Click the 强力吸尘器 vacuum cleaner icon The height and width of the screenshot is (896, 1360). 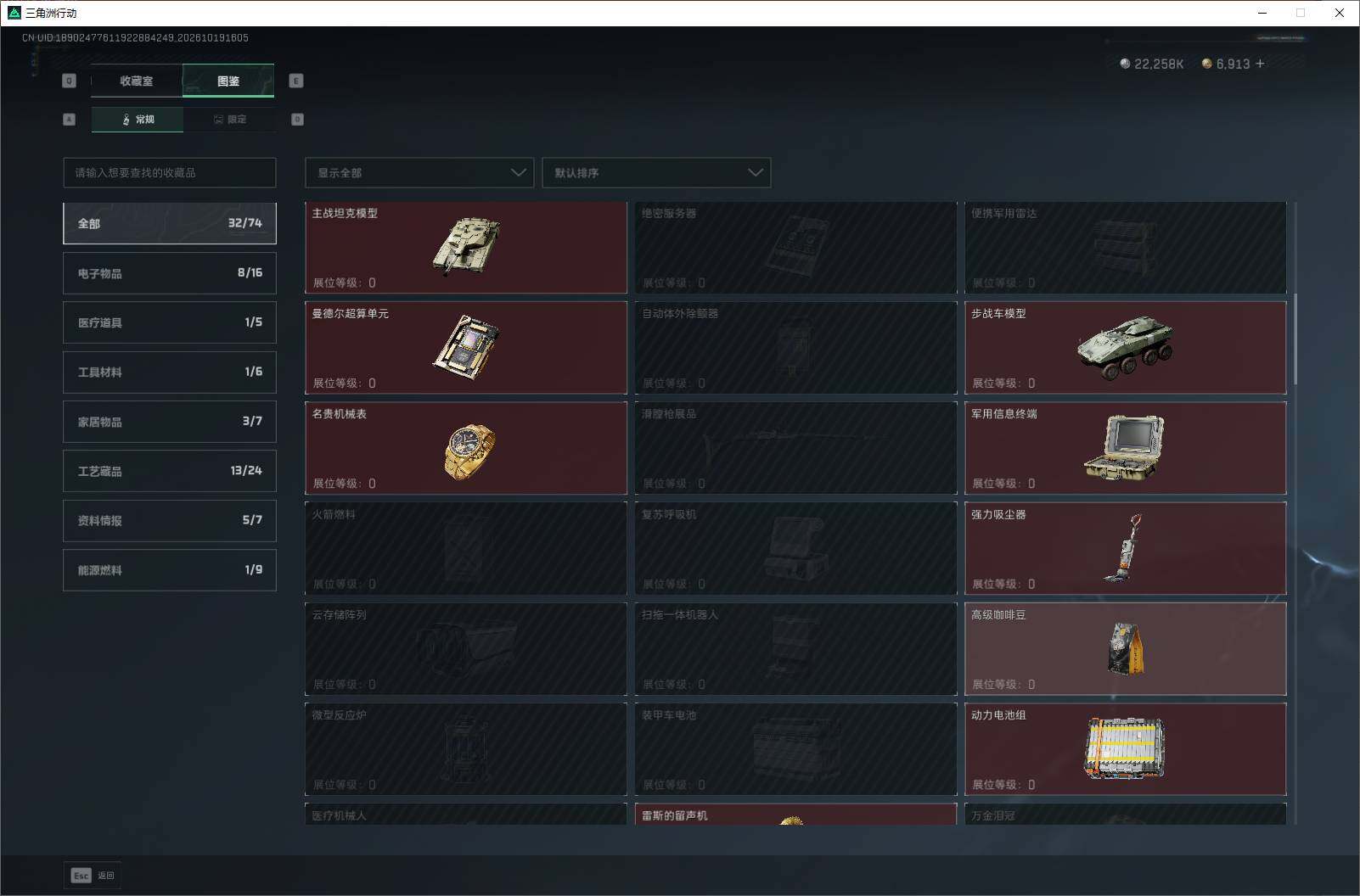coord(1123,548)
